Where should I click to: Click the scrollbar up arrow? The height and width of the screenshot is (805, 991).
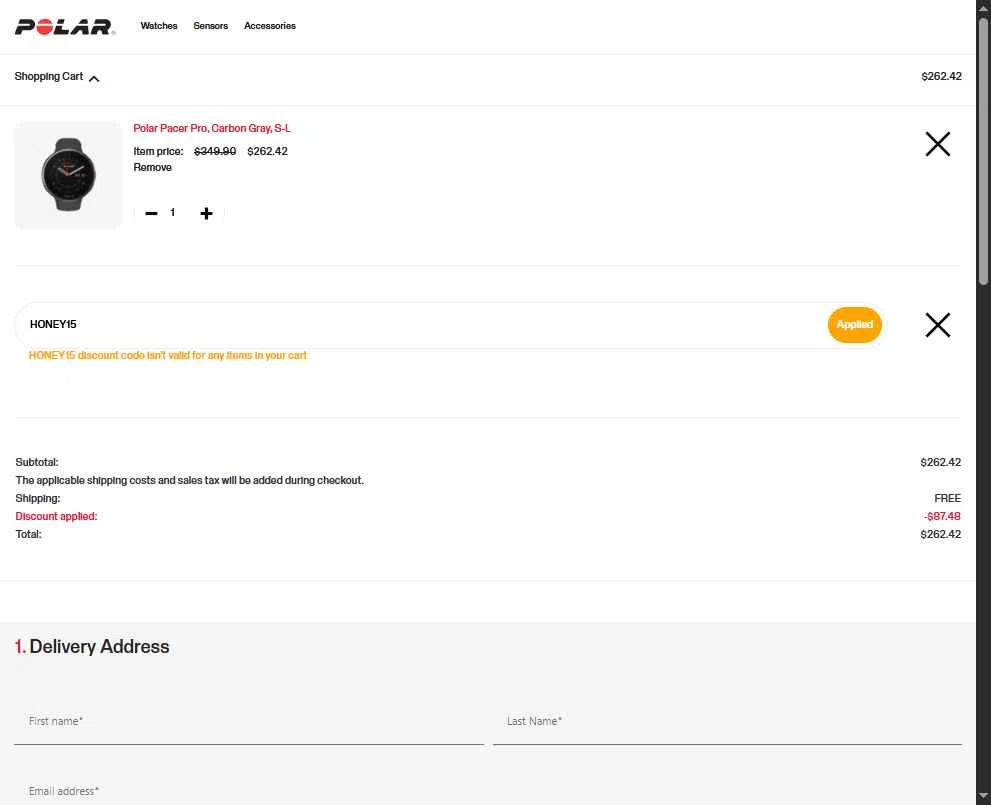coord(983,8)
